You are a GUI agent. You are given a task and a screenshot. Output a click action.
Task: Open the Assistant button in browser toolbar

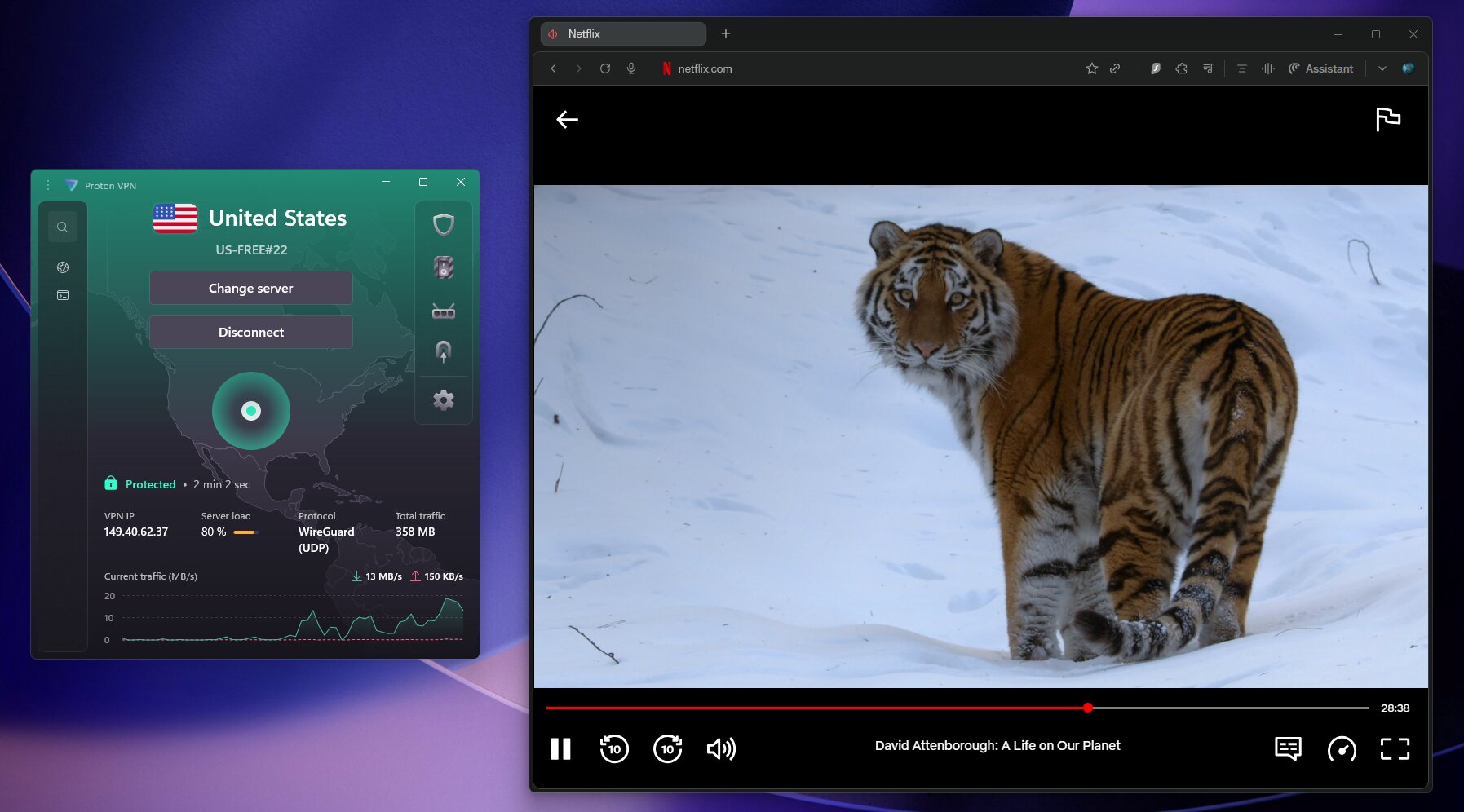1320,68
